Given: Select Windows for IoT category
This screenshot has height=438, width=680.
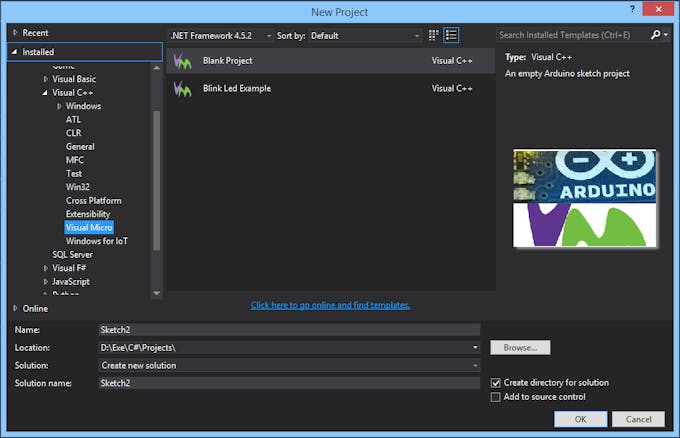Looking at the screenshot, I should point(96,241).
